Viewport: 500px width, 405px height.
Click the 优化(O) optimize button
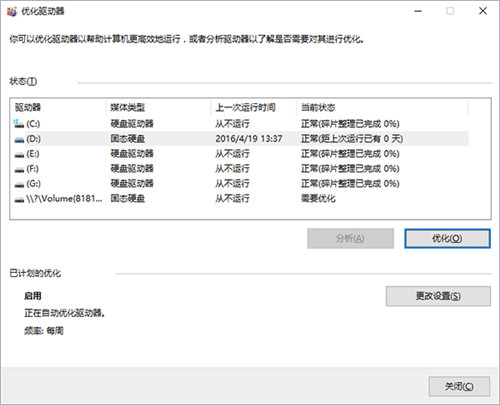447,238
